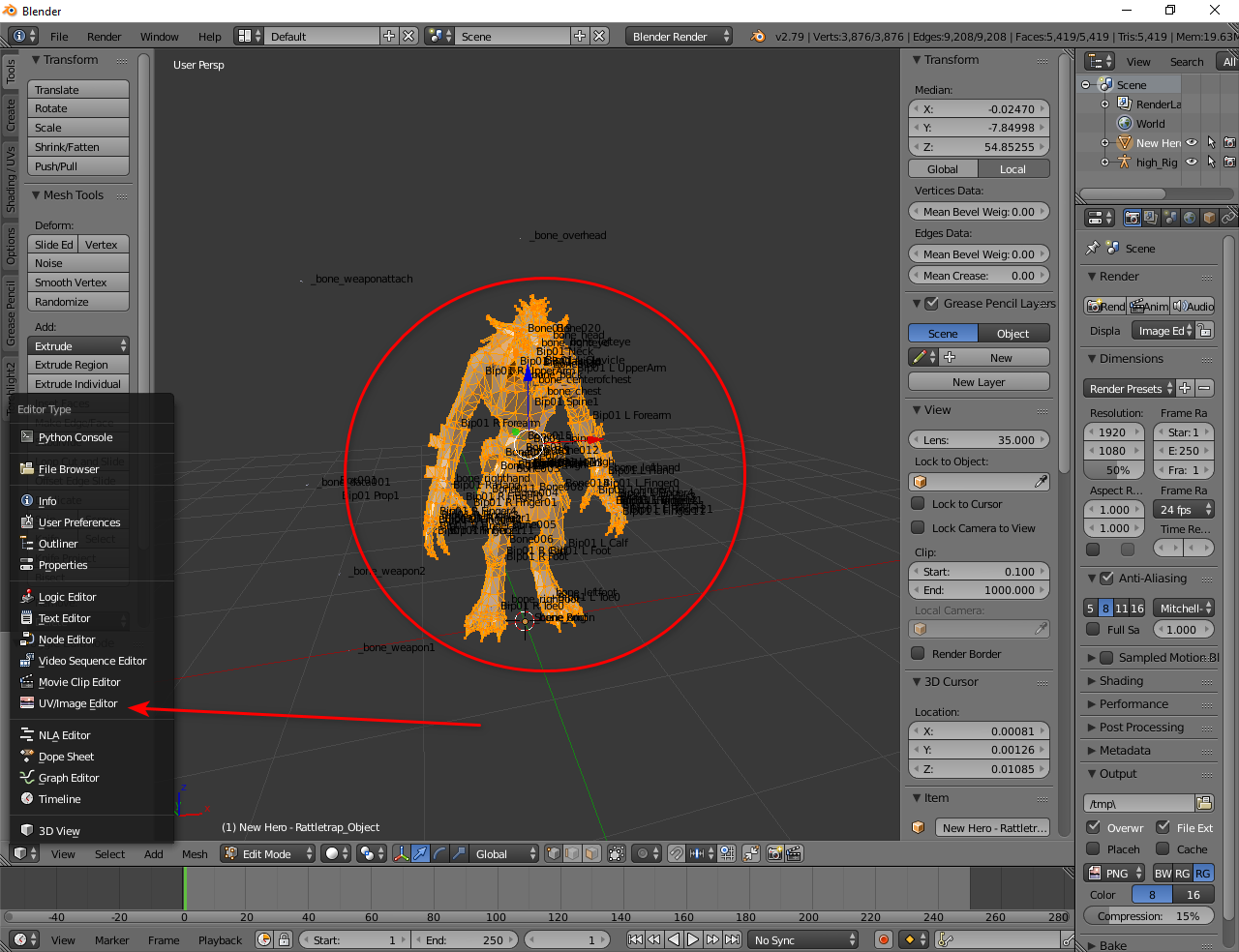Image resolution: width=1239 pixels, height=952 pixels.
Task: Click the Lens value field
Action: 979,440
